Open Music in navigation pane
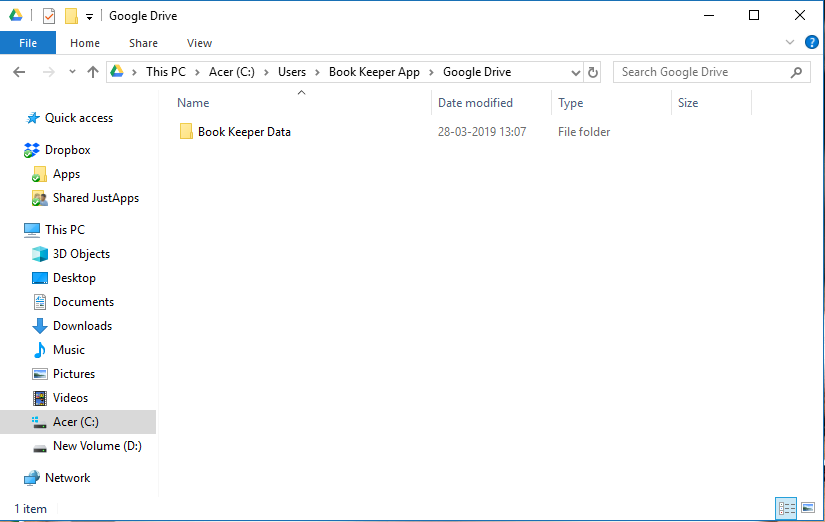Image resolution: width=825 pixels, height=522 pixels. tap(68, 350)
